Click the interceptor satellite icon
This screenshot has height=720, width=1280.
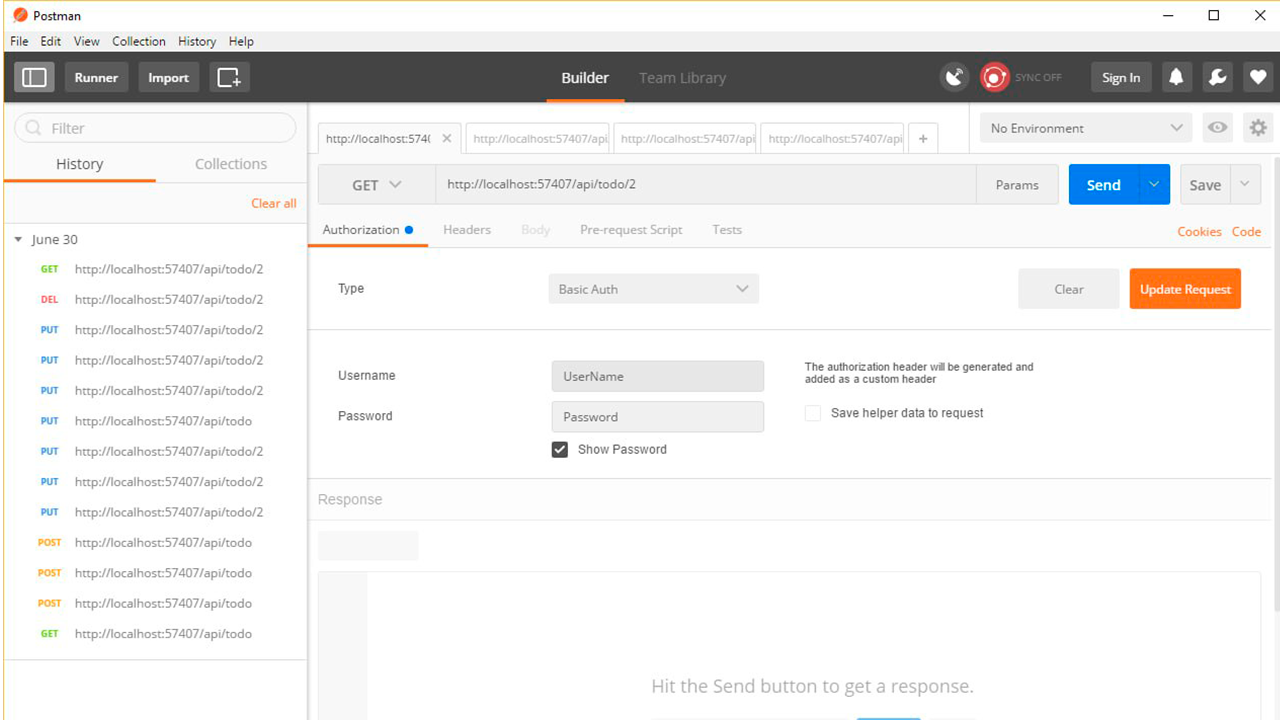[954, 77]
